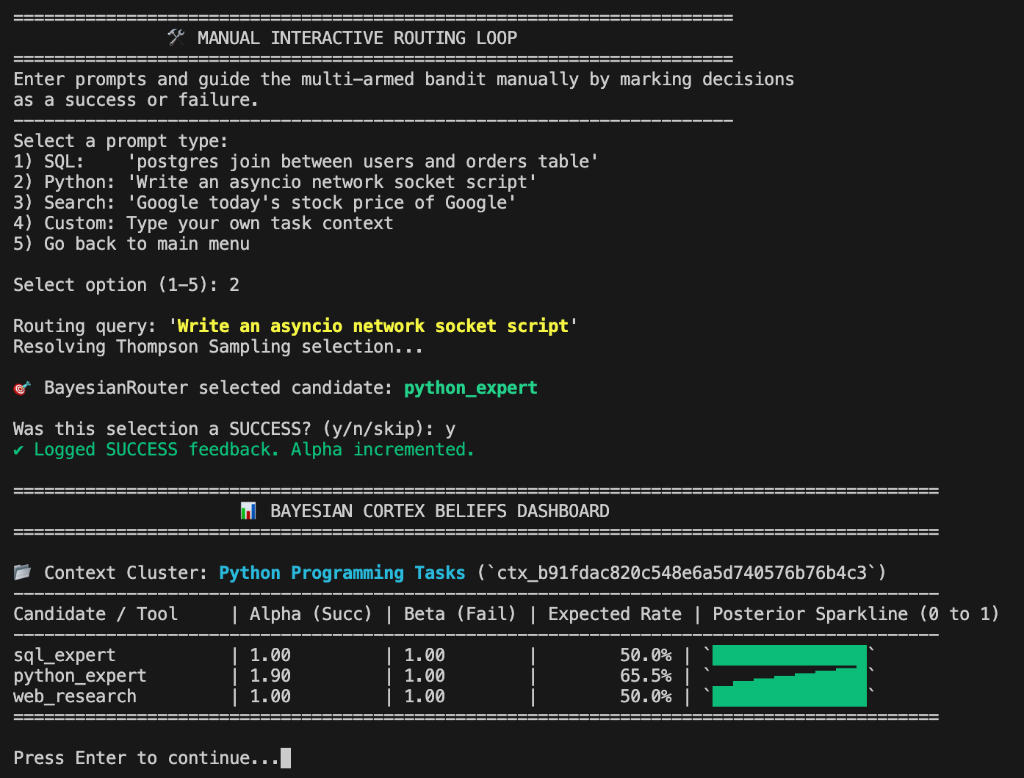Click the 'web_research' row name

coord(74,696)
